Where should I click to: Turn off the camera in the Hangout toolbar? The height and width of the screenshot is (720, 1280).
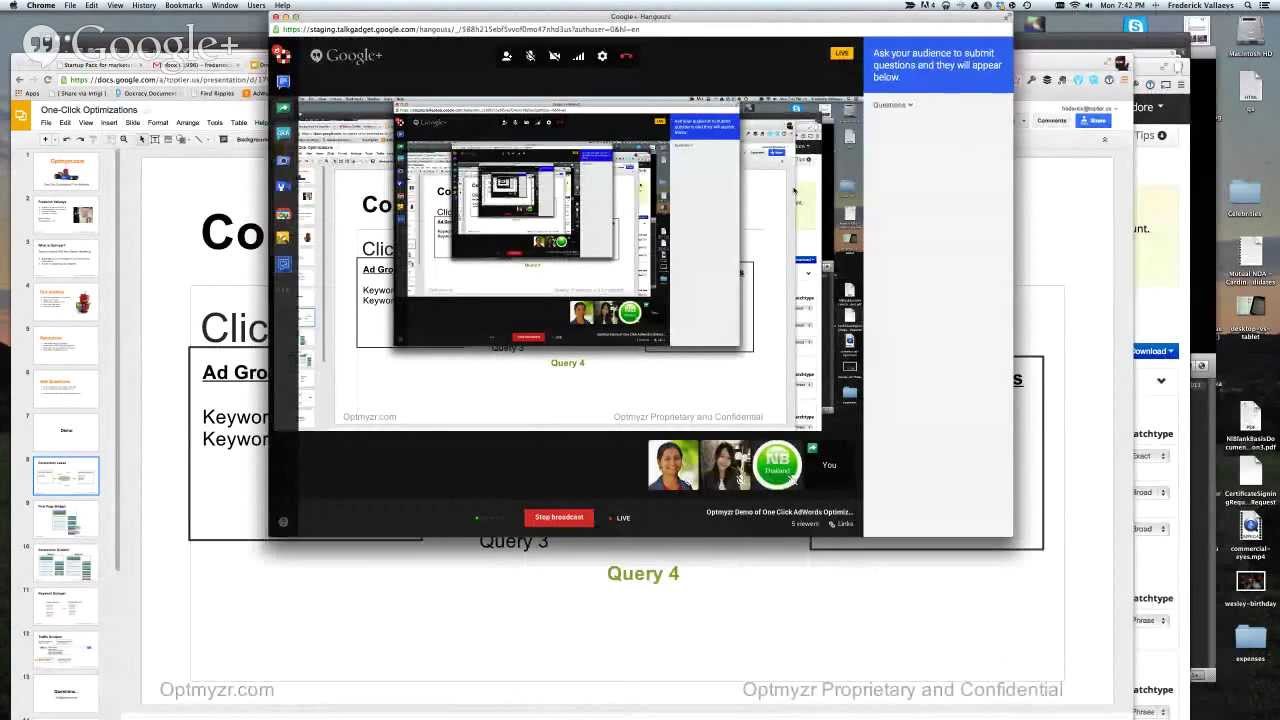tap(554, 55)
